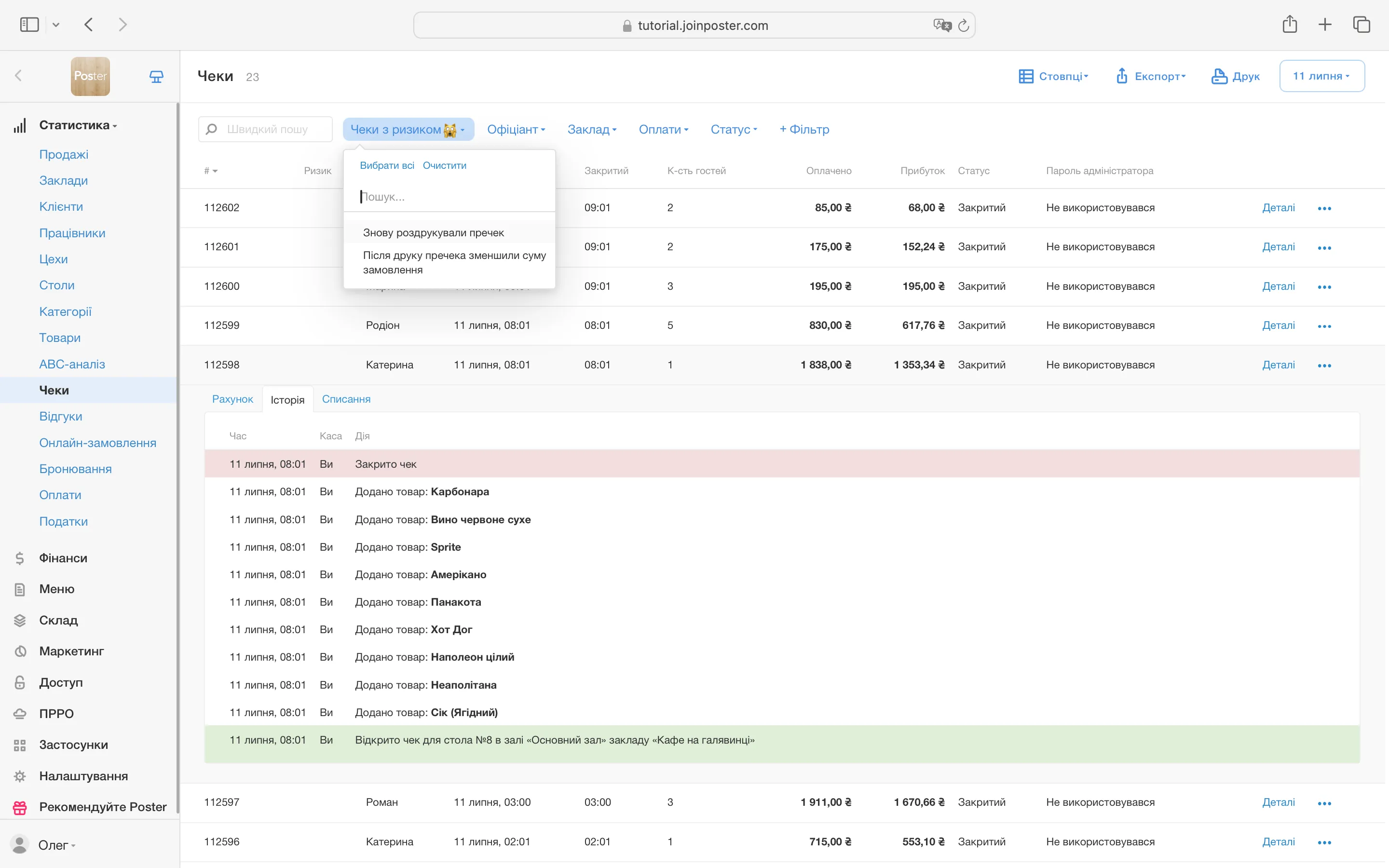Open Деталі link for receipt 112597
The height and width of the screenshot is (868, 1389).
pyautogui.click(x=1278, y=802)
